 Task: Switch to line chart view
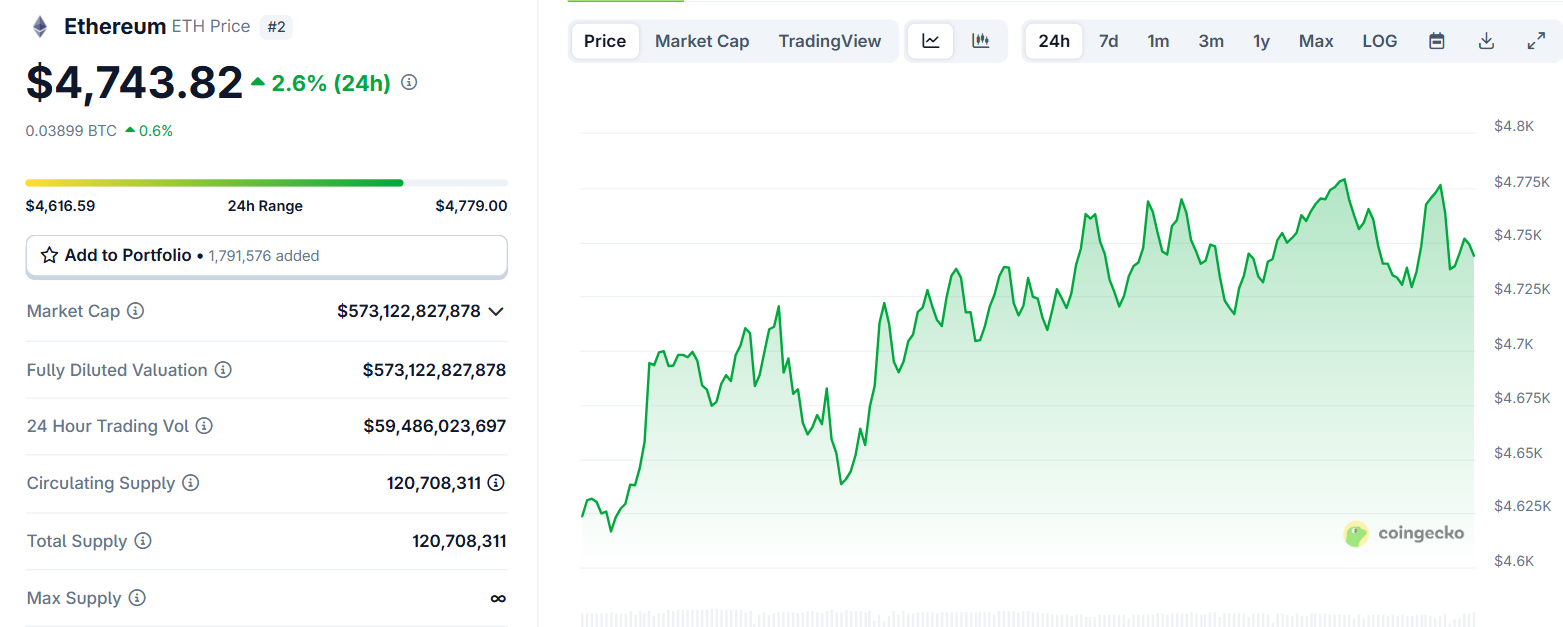coord(931,41)
